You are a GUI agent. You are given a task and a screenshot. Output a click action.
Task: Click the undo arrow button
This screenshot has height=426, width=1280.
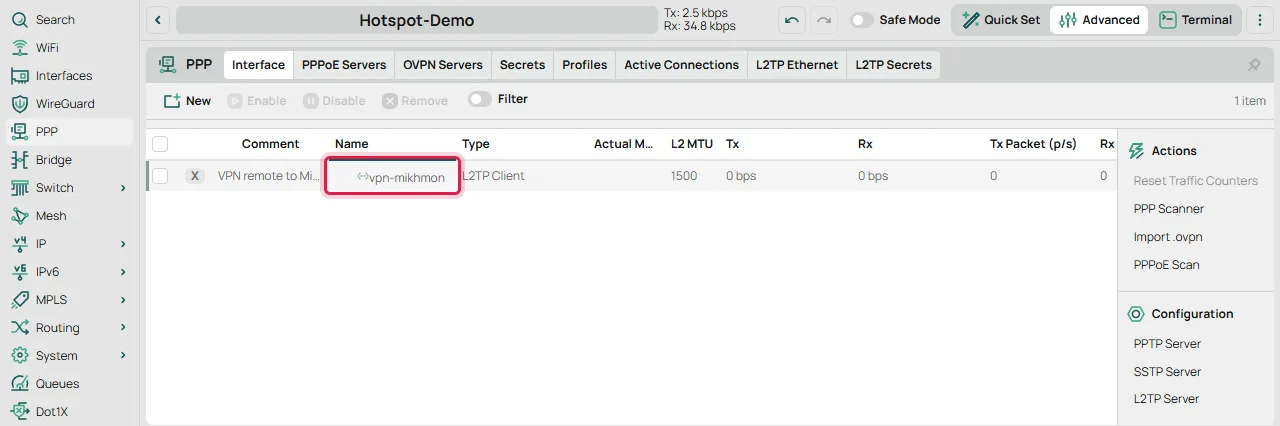coord(792,20)
